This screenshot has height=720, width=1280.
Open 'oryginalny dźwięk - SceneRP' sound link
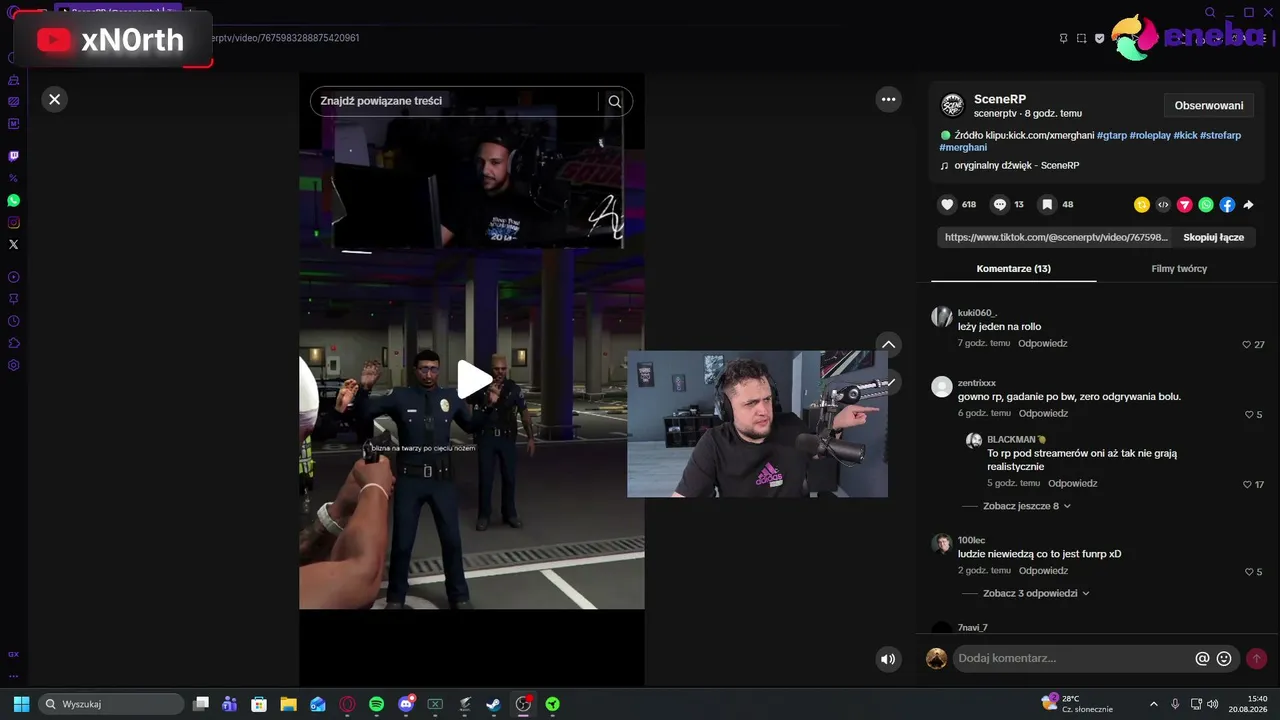pos(1016,165)
